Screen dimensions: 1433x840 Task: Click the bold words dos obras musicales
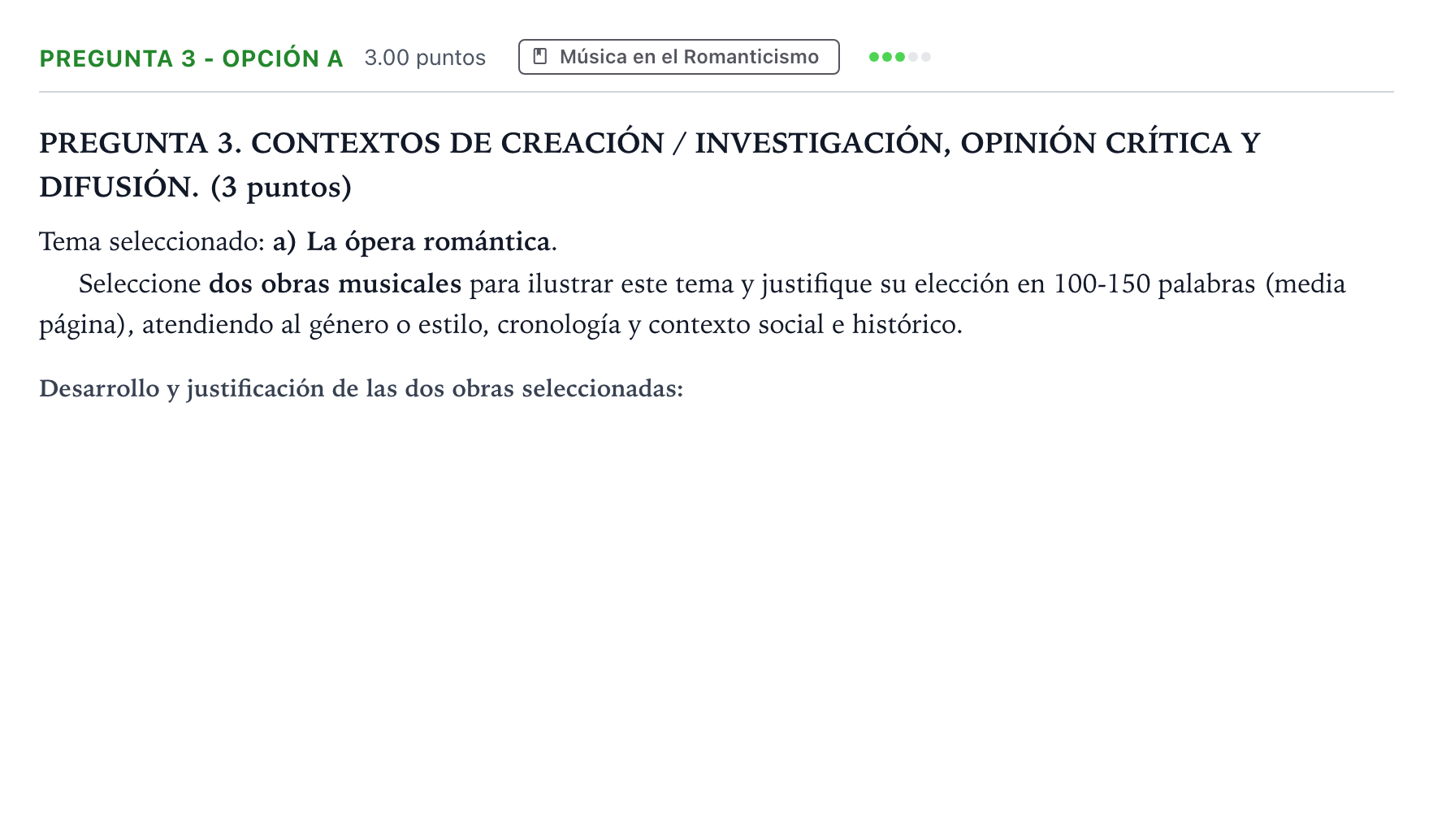tap(335, 284)
